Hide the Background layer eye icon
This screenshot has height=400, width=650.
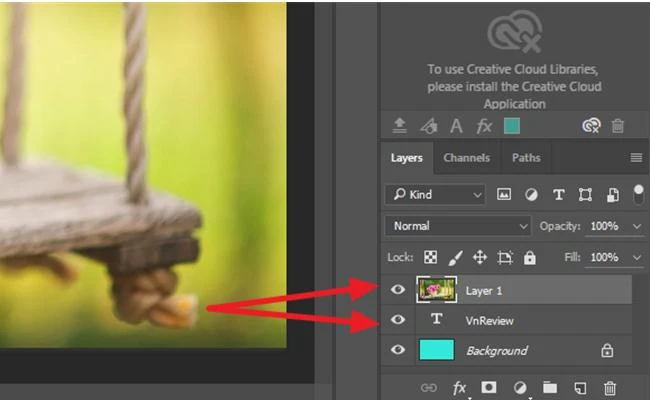tap(398, 350)
